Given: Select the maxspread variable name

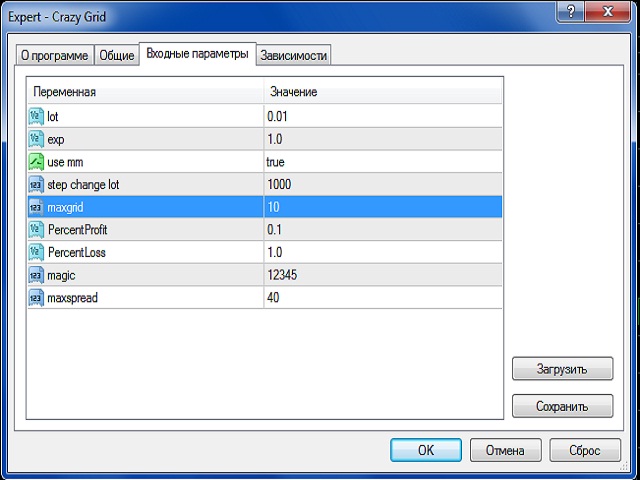Looking at the screenshot, I should [x=73, y=298].
